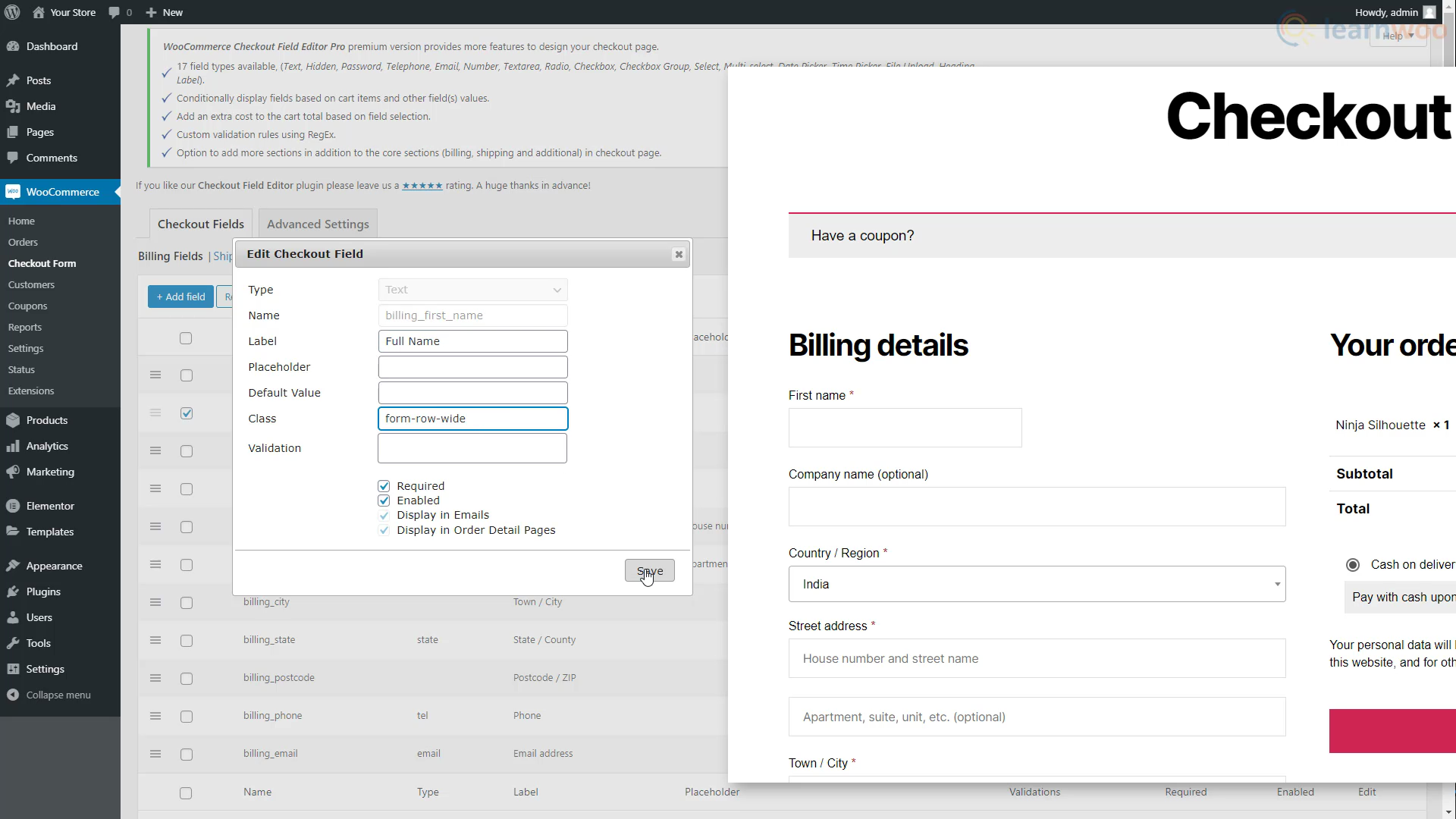Click the Class input showing form-row-wide
Screen dimensions: 1456x819
point(473,418)
